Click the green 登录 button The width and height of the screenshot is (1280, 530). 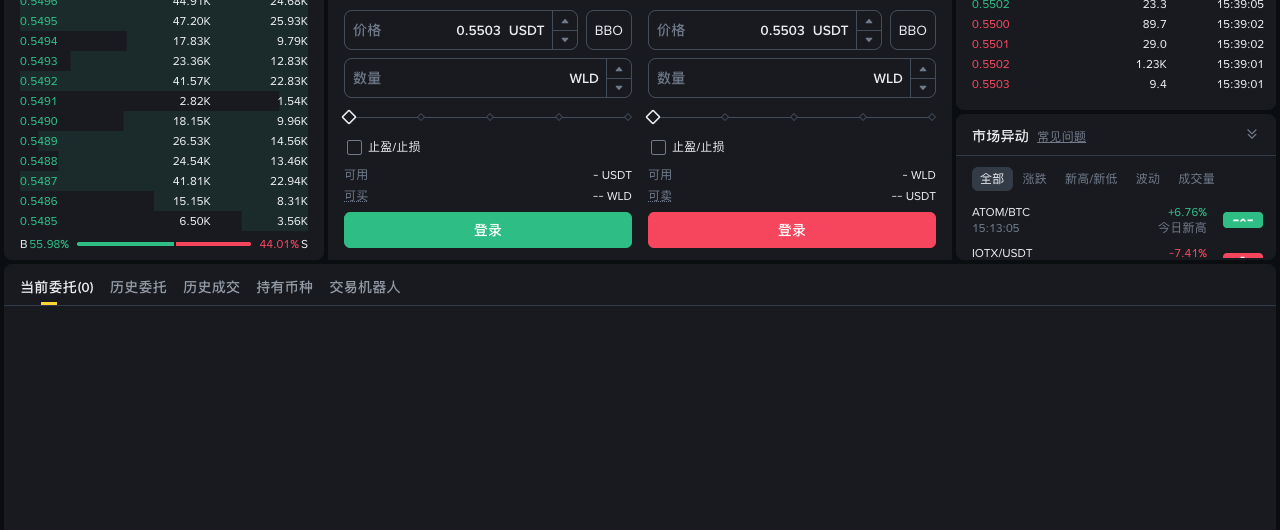[x=488, y=230]
